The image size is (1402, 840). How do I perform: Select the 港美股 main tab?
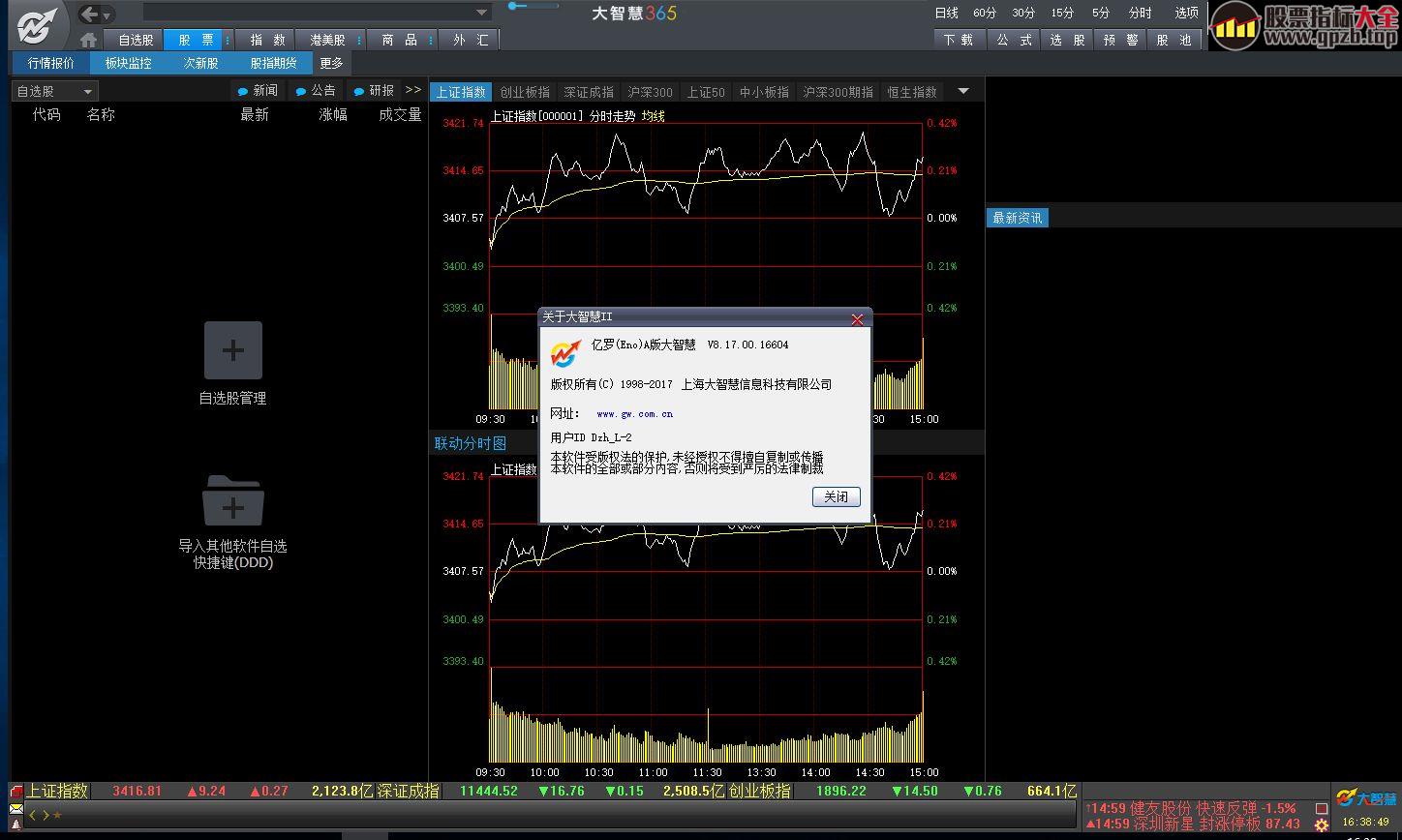coord(327,40)
